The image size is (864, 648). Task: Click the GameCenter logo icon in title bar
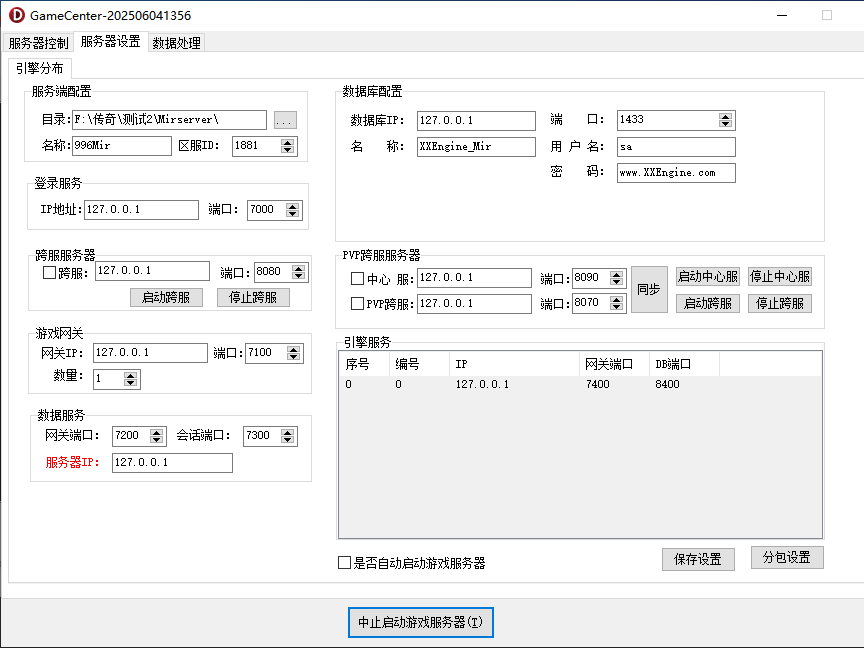coord(17,15)
